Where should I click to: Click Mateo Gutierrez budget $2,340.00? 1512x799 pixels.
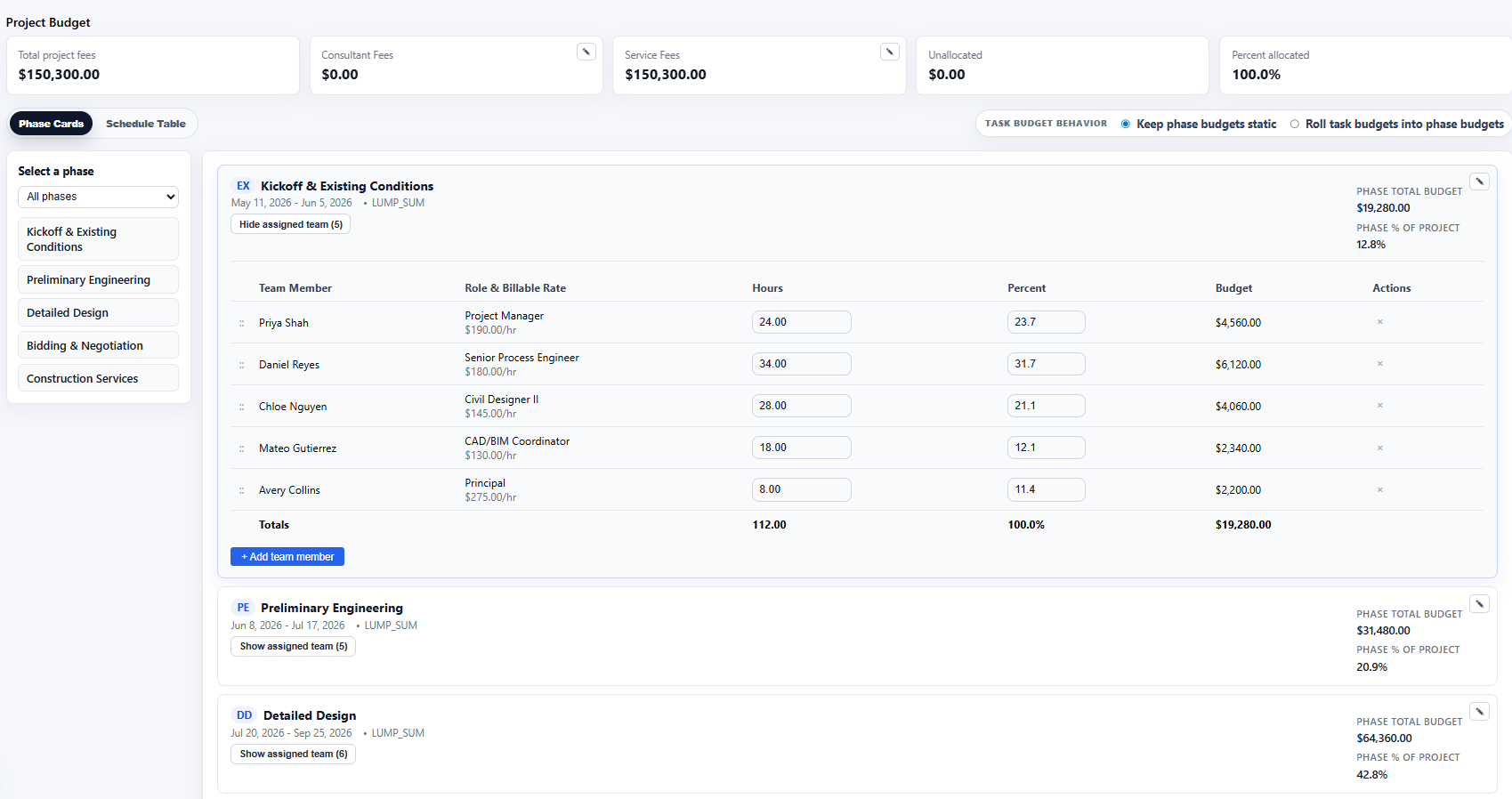[x=1238, y=448]
